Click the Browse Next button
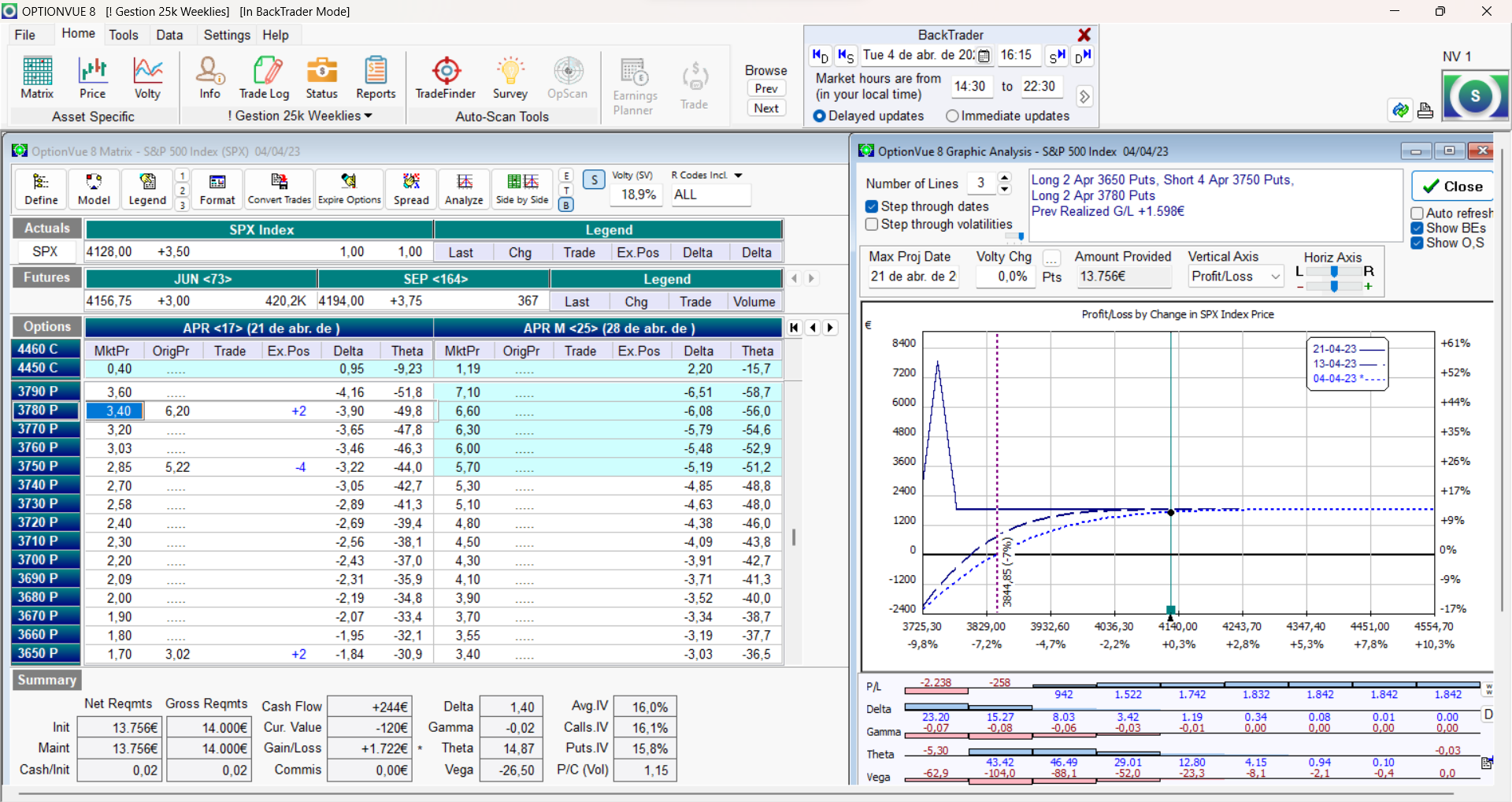 766,109
